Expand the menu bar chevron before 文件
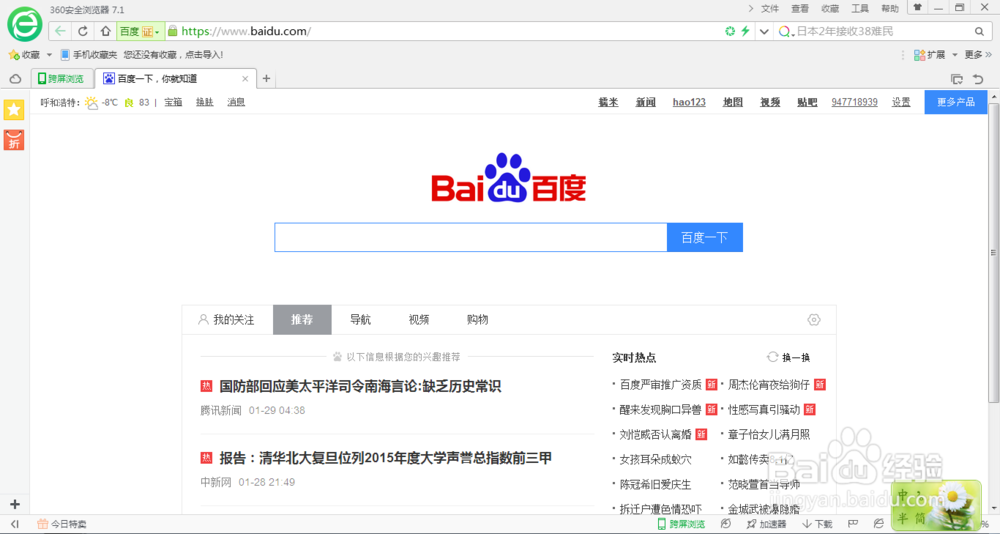Screen dimensions: 1000x534 pos(751,8)
